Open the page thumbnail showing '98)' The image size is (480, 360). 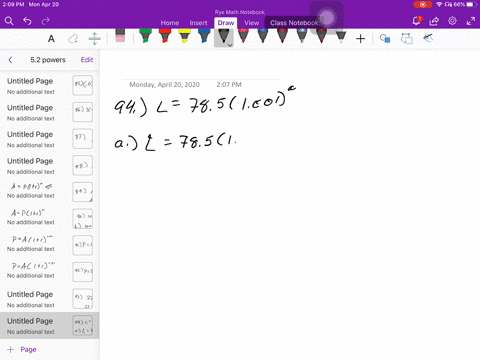click(x=83, y=165)
